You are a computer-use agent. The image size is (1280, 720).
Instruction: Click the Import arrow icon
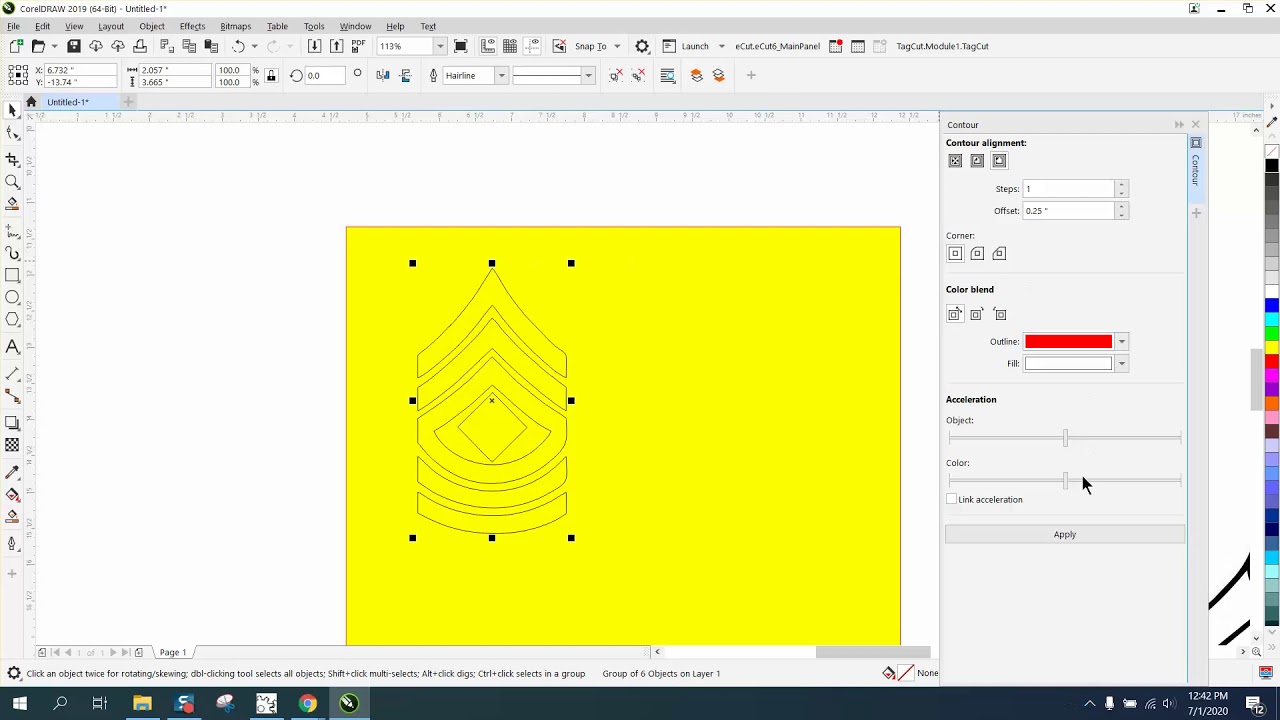314,46
